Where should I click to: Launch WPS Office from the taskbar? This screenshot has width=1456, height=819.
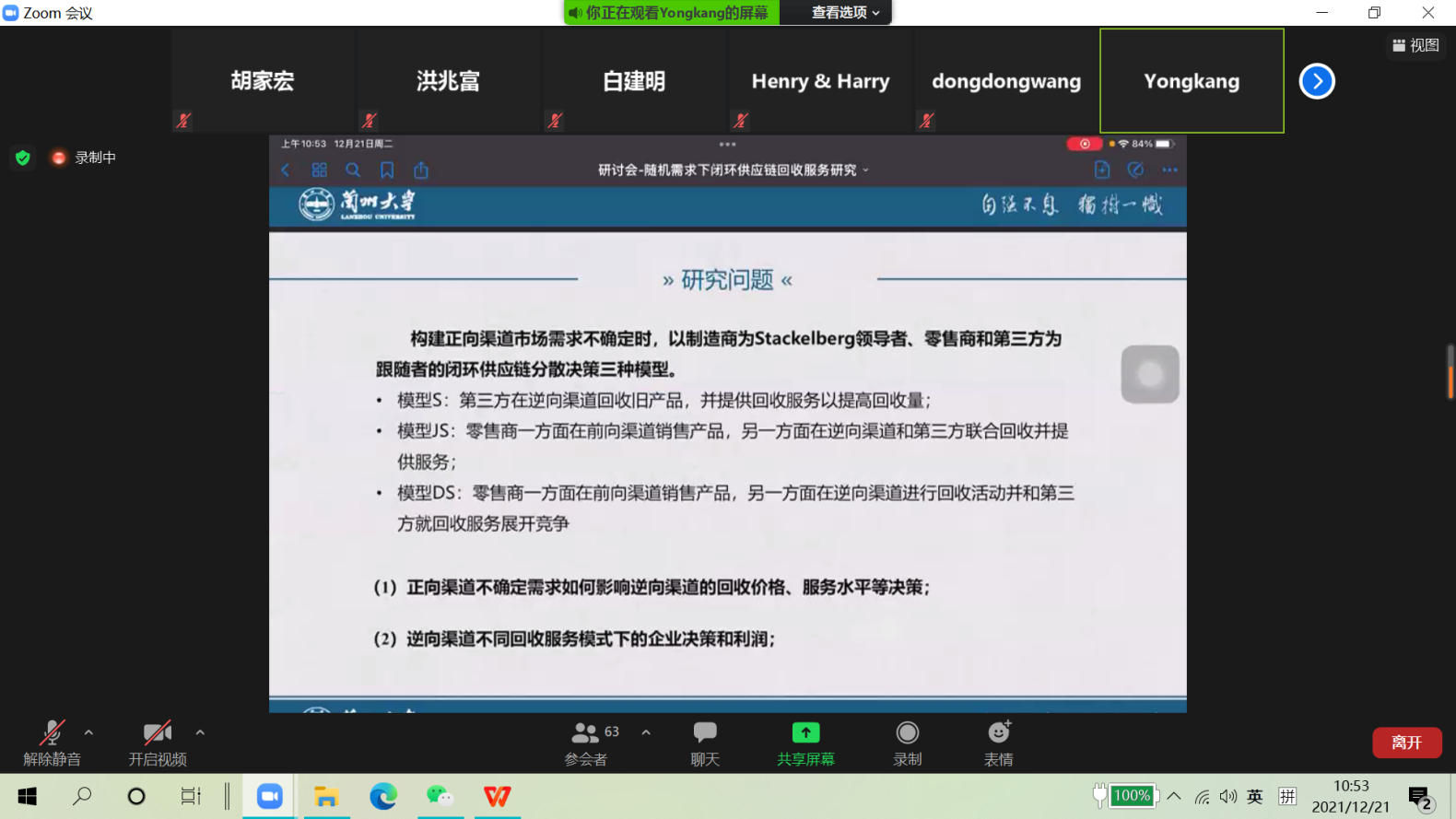(498, 796)
